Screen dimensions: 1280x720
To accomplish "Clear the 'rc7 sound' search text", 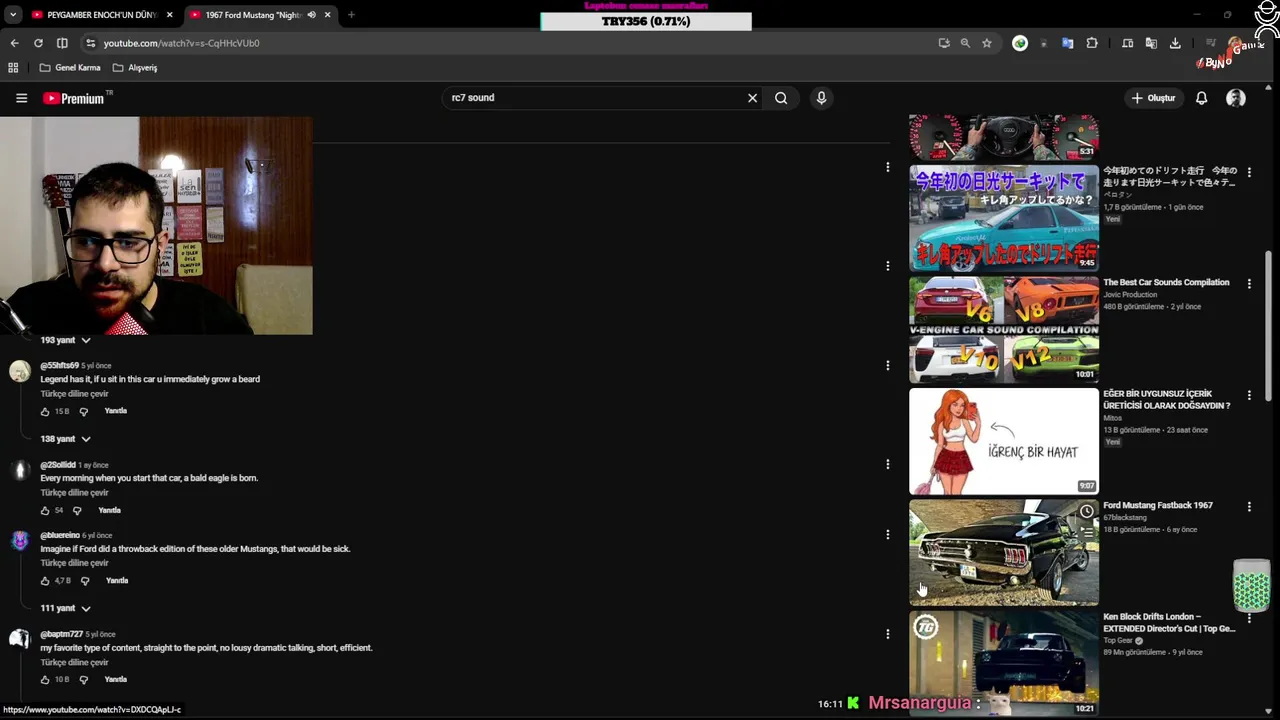I will point(752,98).
